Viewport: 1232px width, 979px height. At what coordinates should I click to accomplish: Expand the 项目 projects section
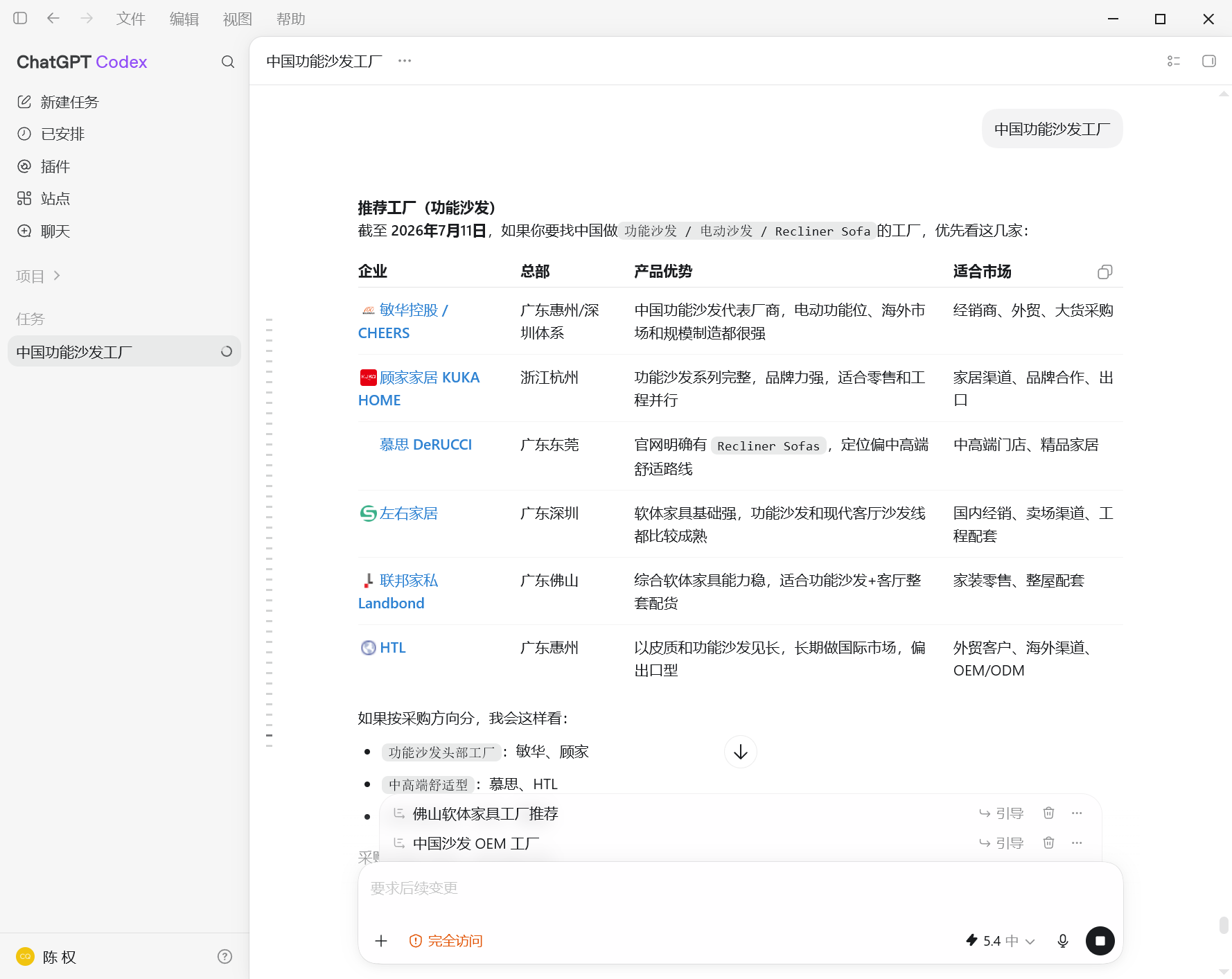click(38, 276)
